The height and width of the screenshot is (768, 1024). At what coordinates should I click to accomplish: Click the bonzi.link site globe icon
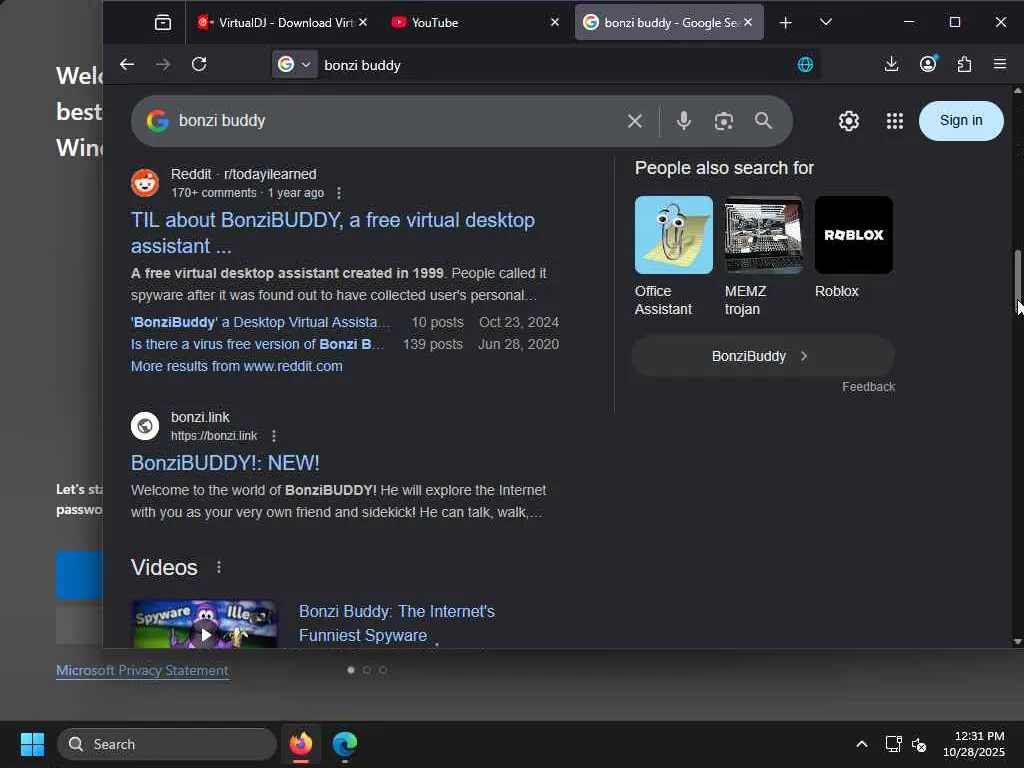pyautogui.click(x=145, y=426)
